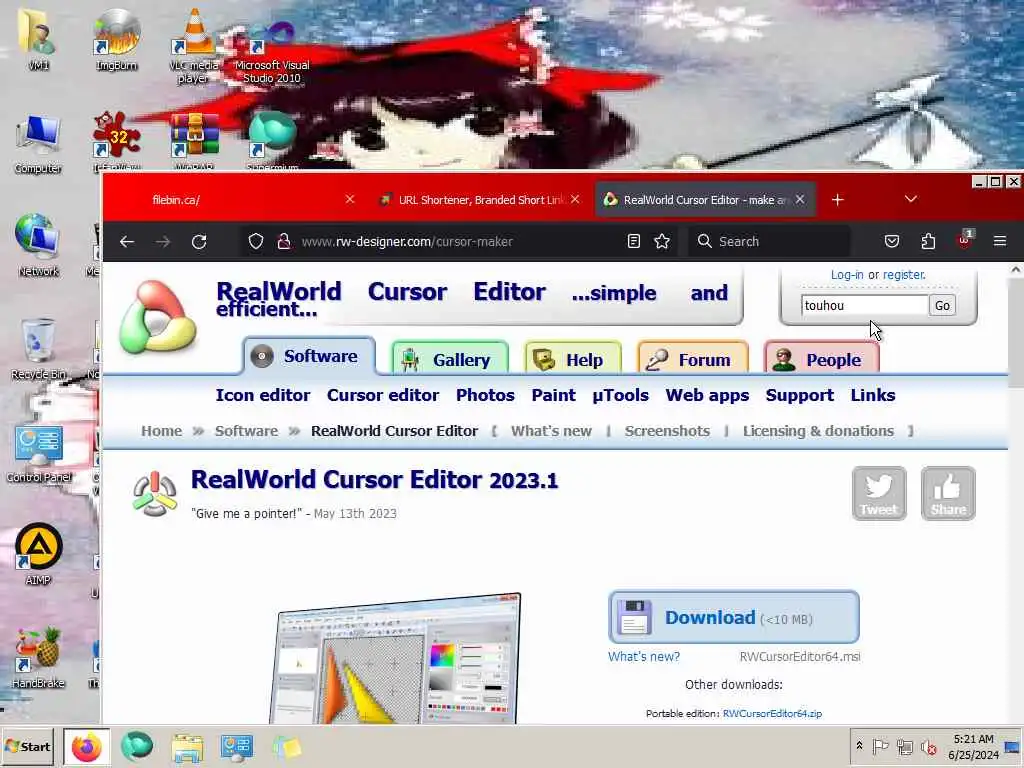
Task: Open the Firefox hamburger menu
Action: pyautogui.click(x=1000, y=242)
